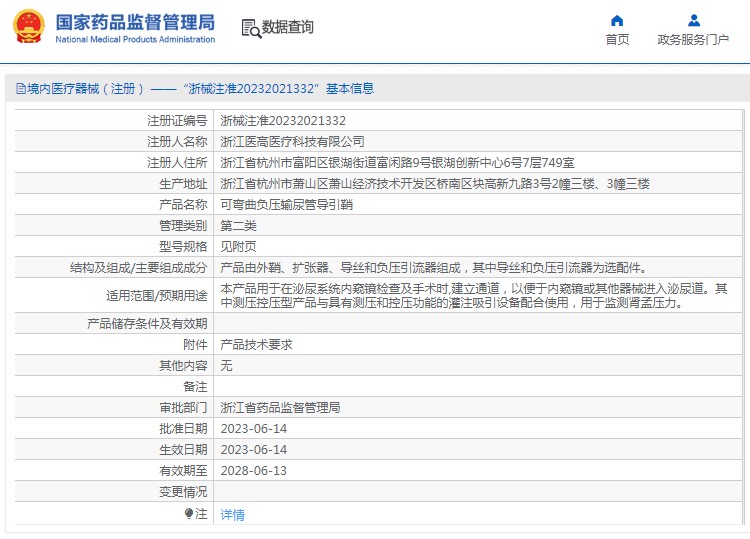Click the 生效日期 label
This screenshot has height=539, width=750.
183,450
